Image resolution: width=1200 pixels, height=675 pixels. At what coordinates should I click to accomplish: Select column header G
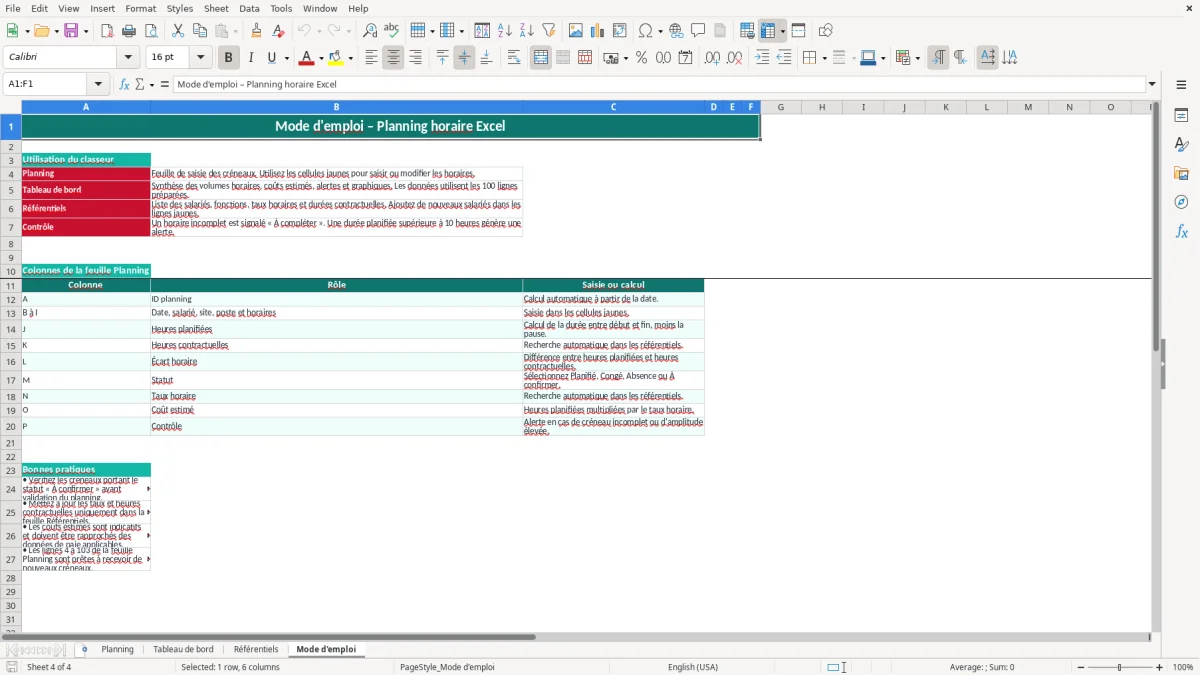780,107
